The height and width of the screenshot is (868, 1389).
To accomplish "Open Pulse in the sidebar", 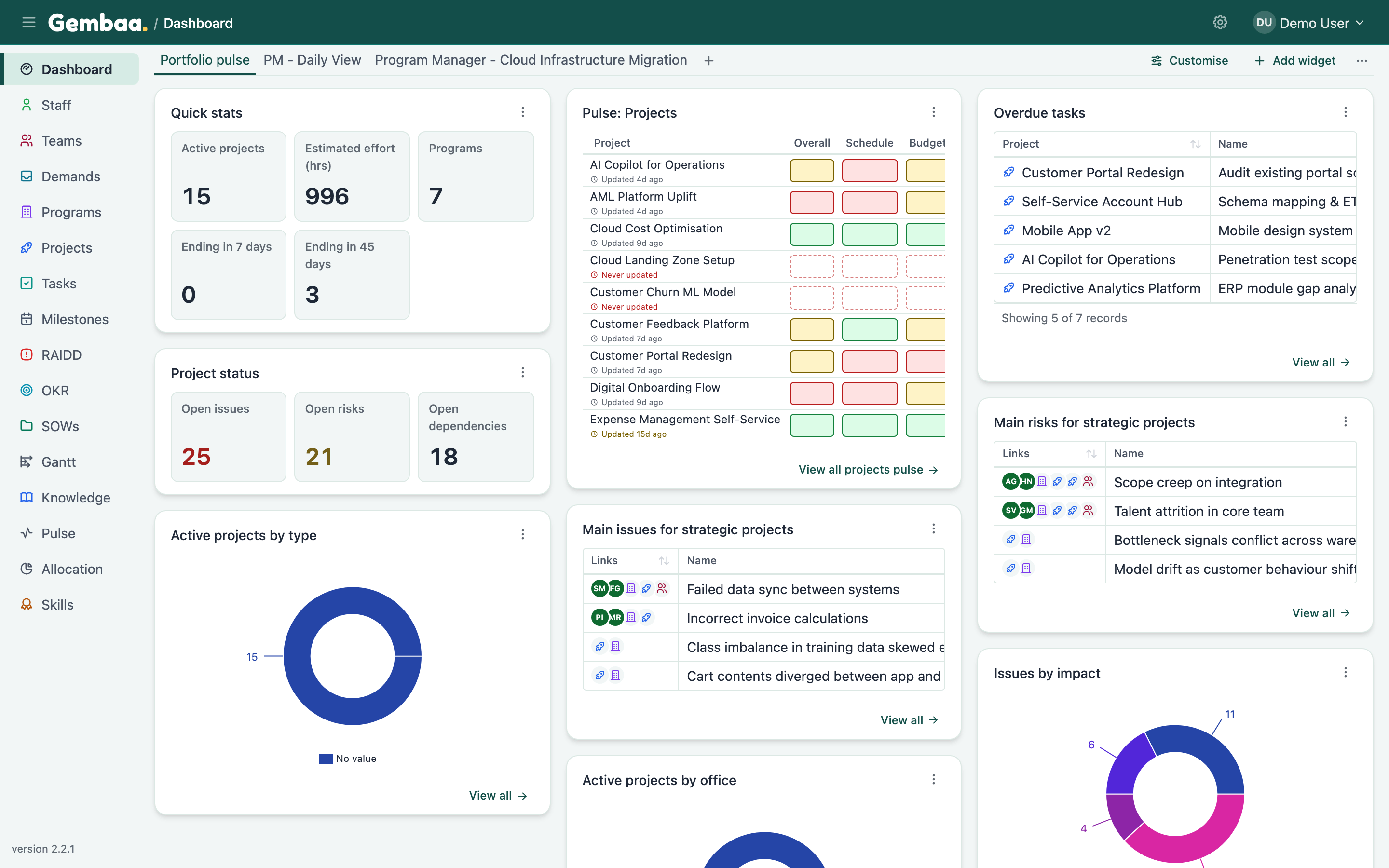I will tap(69, 533).
